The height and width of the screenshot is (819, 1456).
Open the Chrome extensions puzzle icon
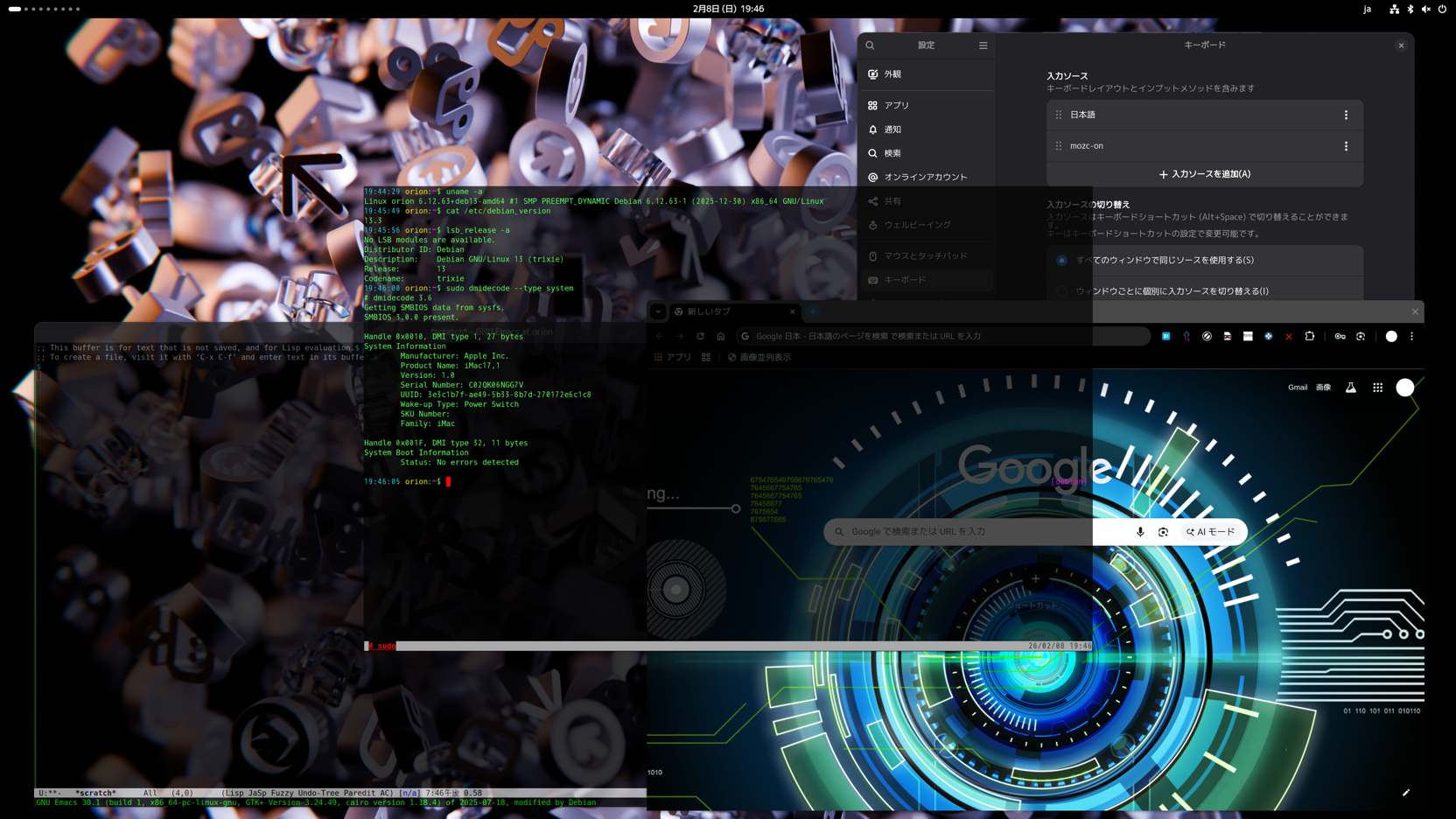pos(1310,336)
